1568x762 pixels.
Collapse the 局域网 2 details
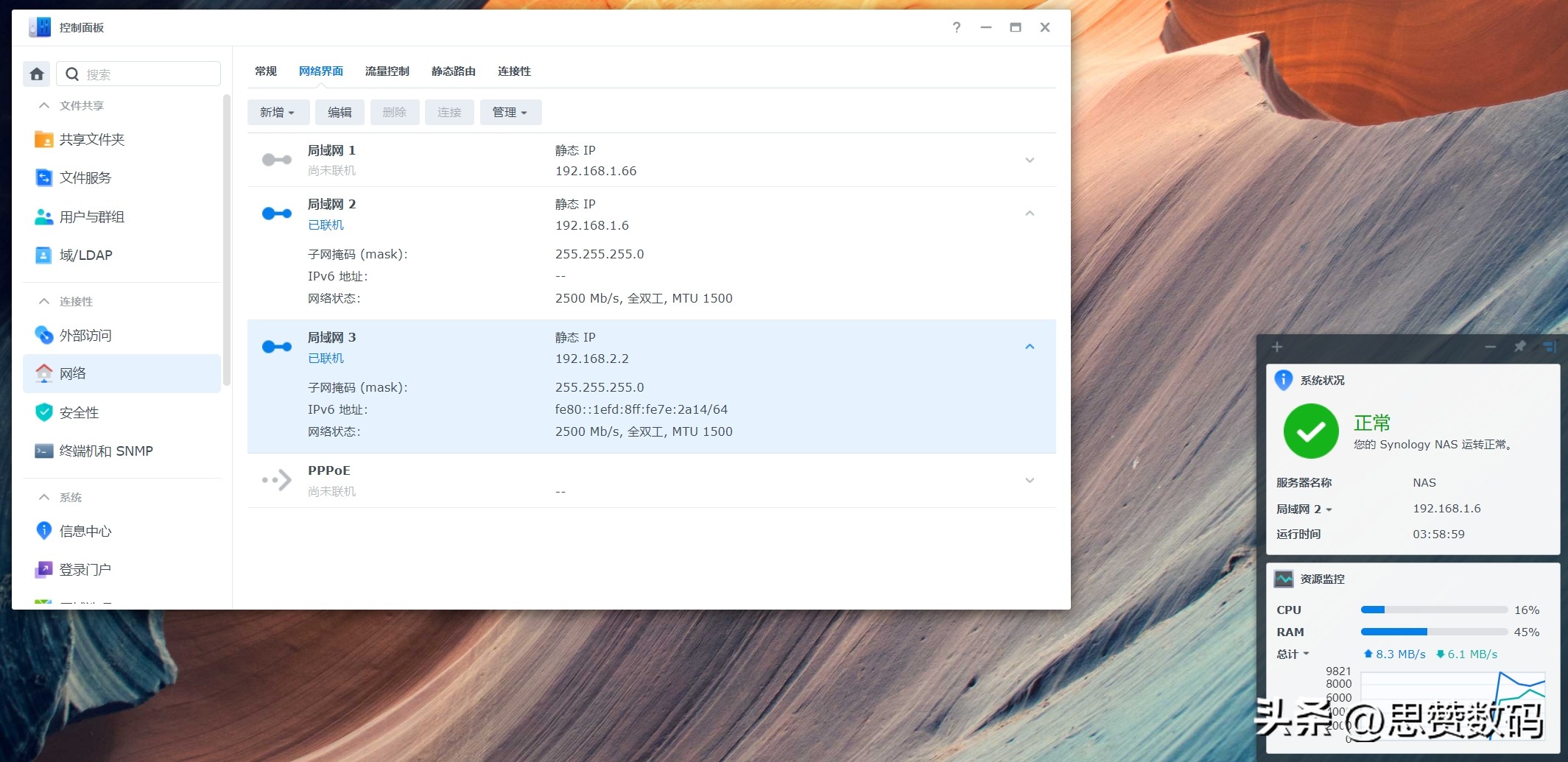tap(1030, 214)
